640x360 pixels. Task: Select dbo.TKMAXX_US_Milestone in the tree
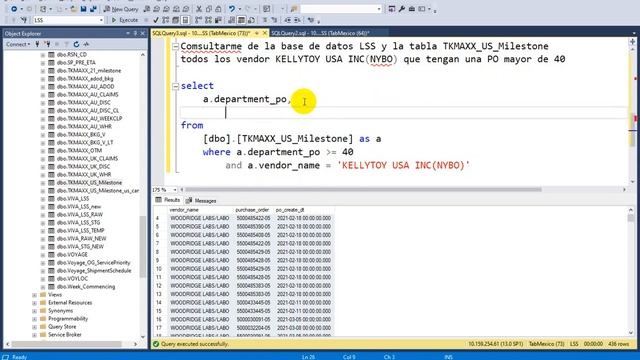(x=89, y=182)
